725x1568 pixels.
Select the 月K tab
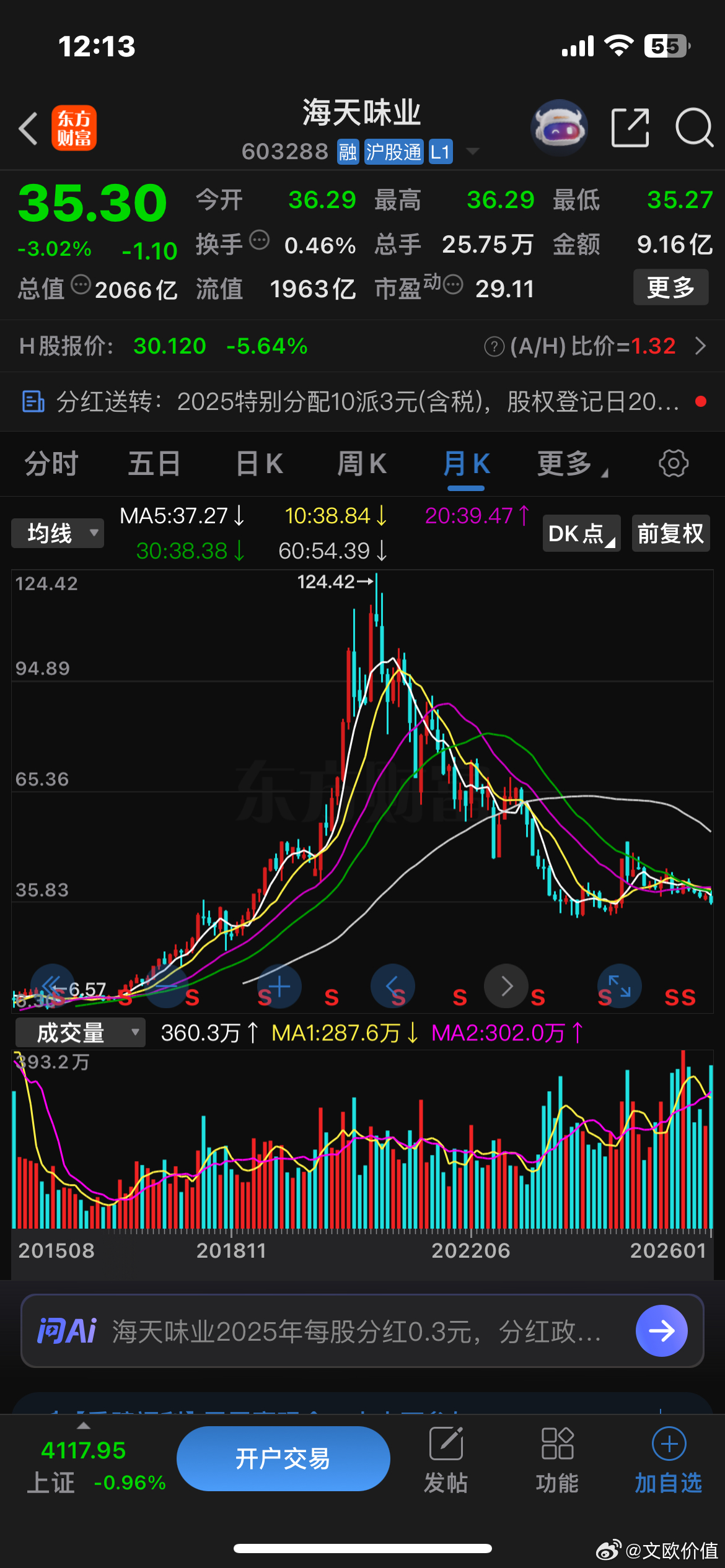point(466,463)
